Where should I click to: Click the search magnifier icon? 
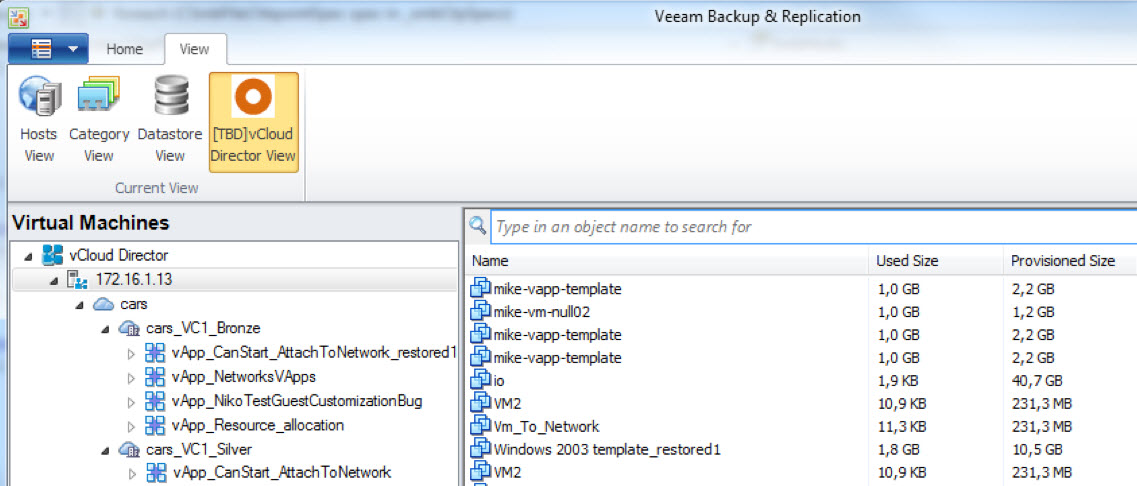tap(478, 226)
